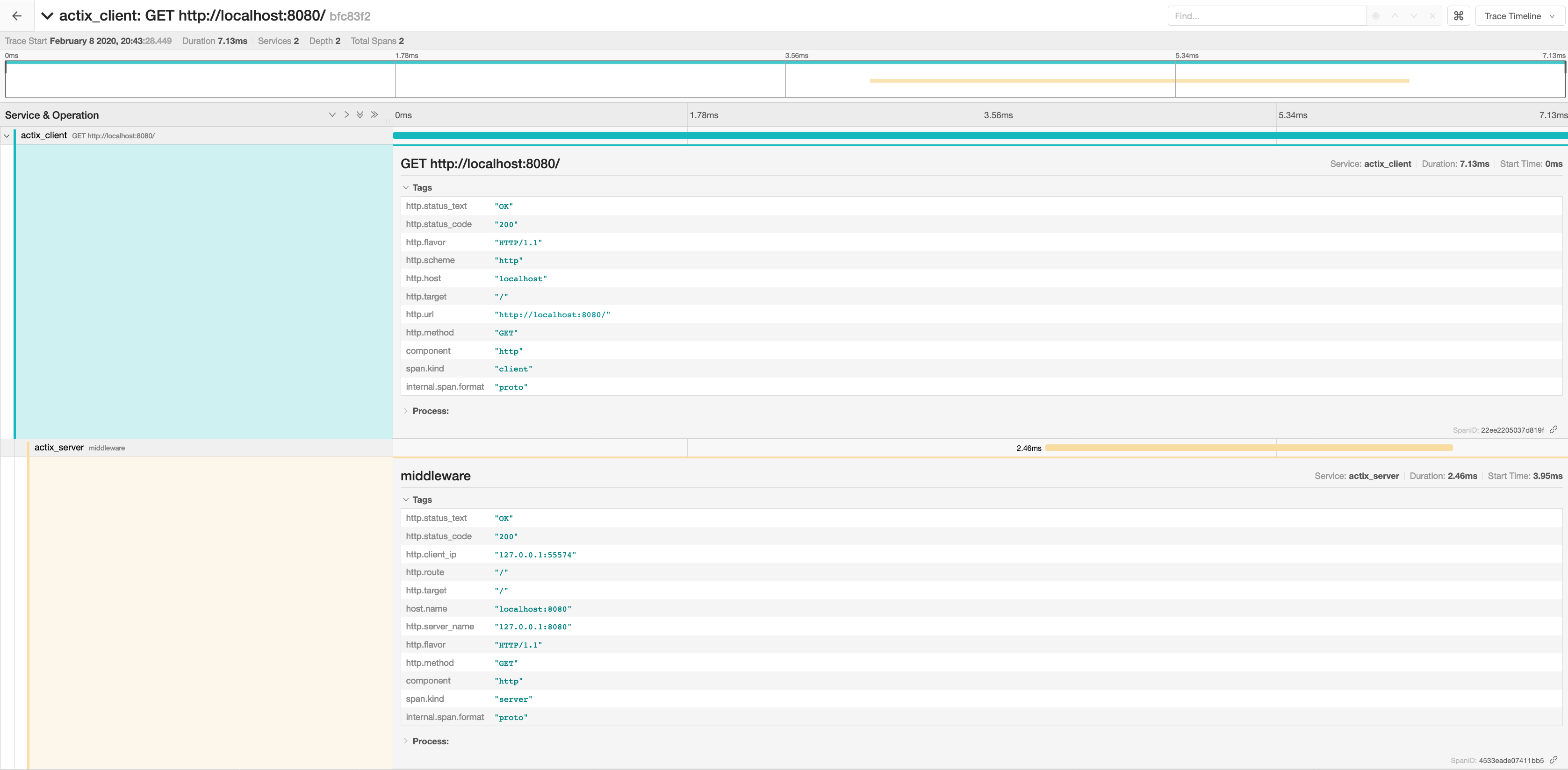1568x770 pixels.
Task: Click the back arrow icon
Action: 17,16
